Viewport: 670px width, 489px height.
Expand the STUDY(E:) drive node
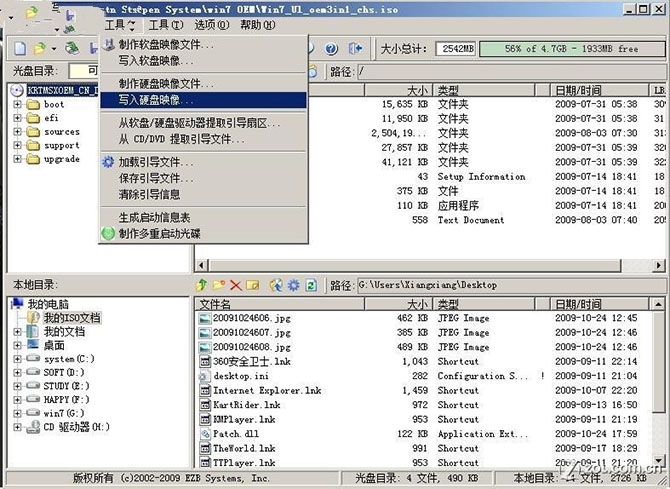tap(18, 386)
